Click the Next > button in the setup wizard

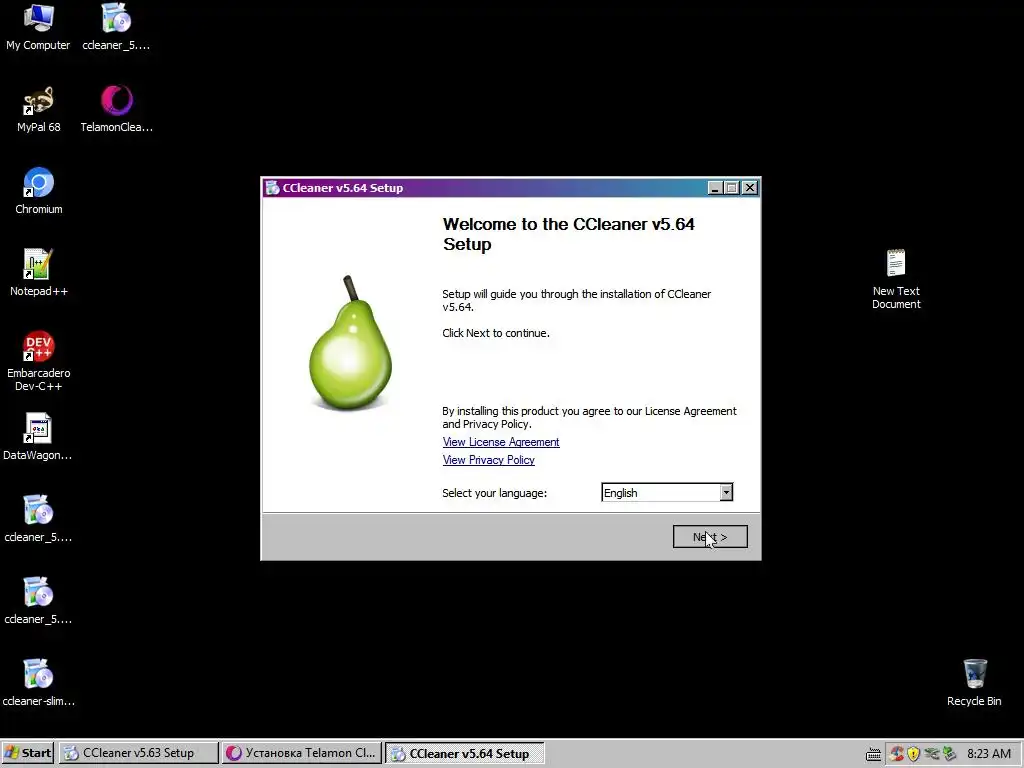click(710, 537)
